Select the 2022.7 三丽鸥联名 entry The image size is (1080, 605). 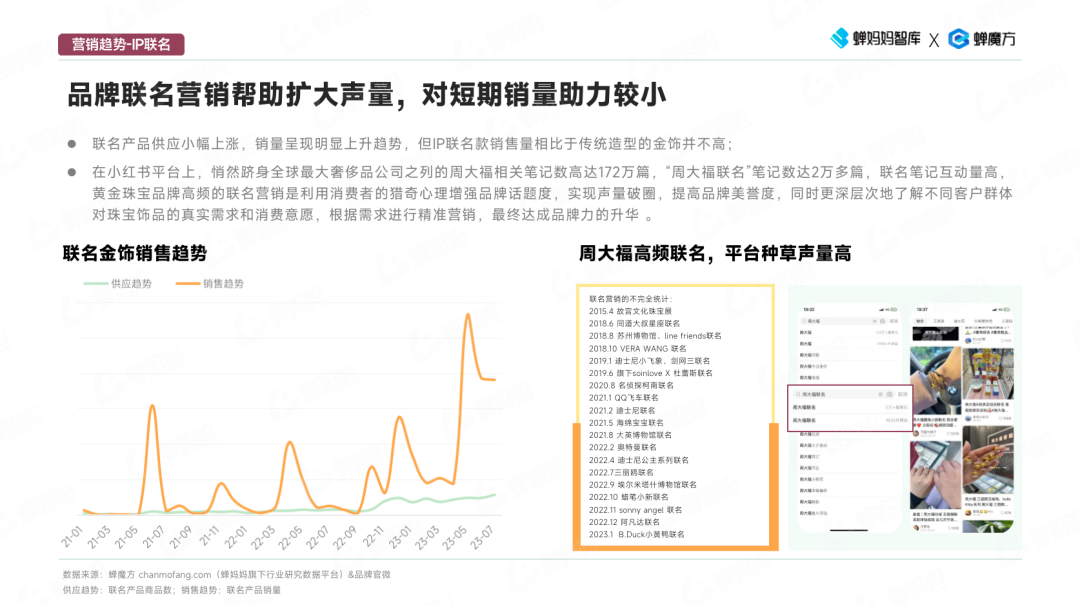621,472
